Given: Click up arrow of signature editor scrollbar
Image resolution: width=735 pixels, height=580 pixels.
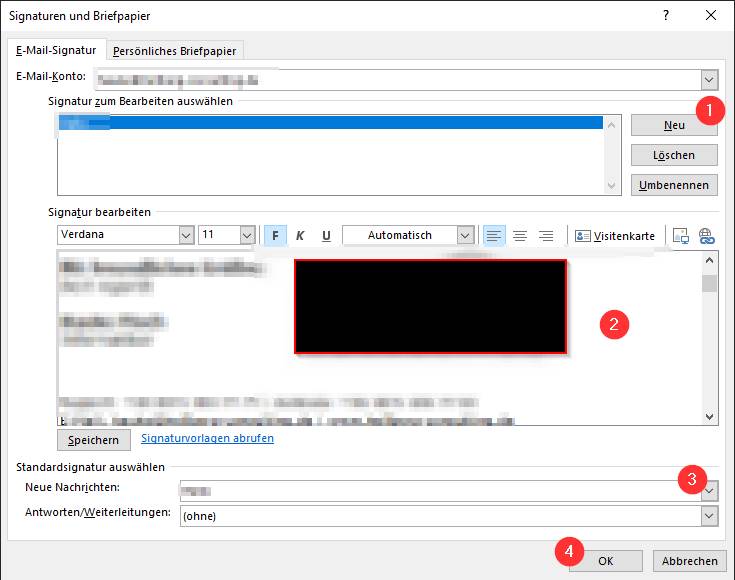Looking at the screenshot, I should tap(710, 260).
